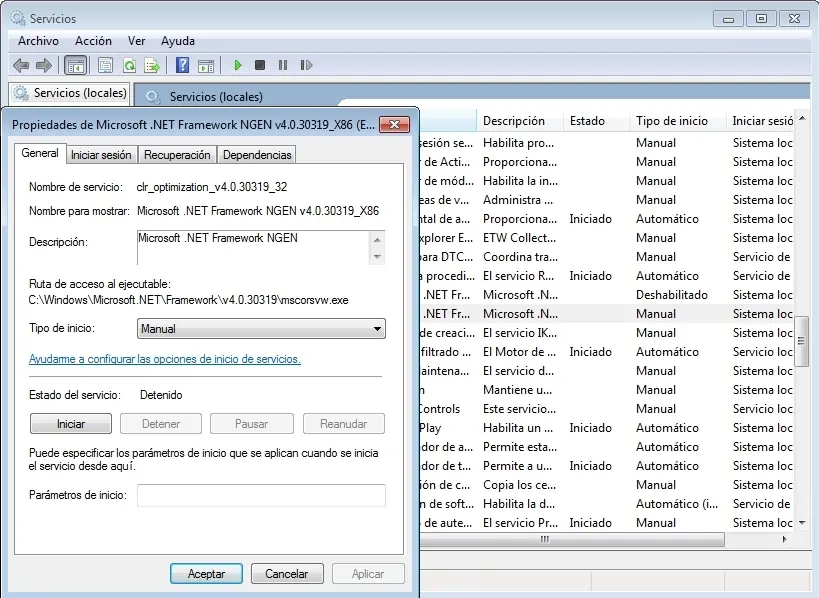The image size is (819, 598).
Task: Close the properties dialog with red X
Action: click(x=394, y=124)
